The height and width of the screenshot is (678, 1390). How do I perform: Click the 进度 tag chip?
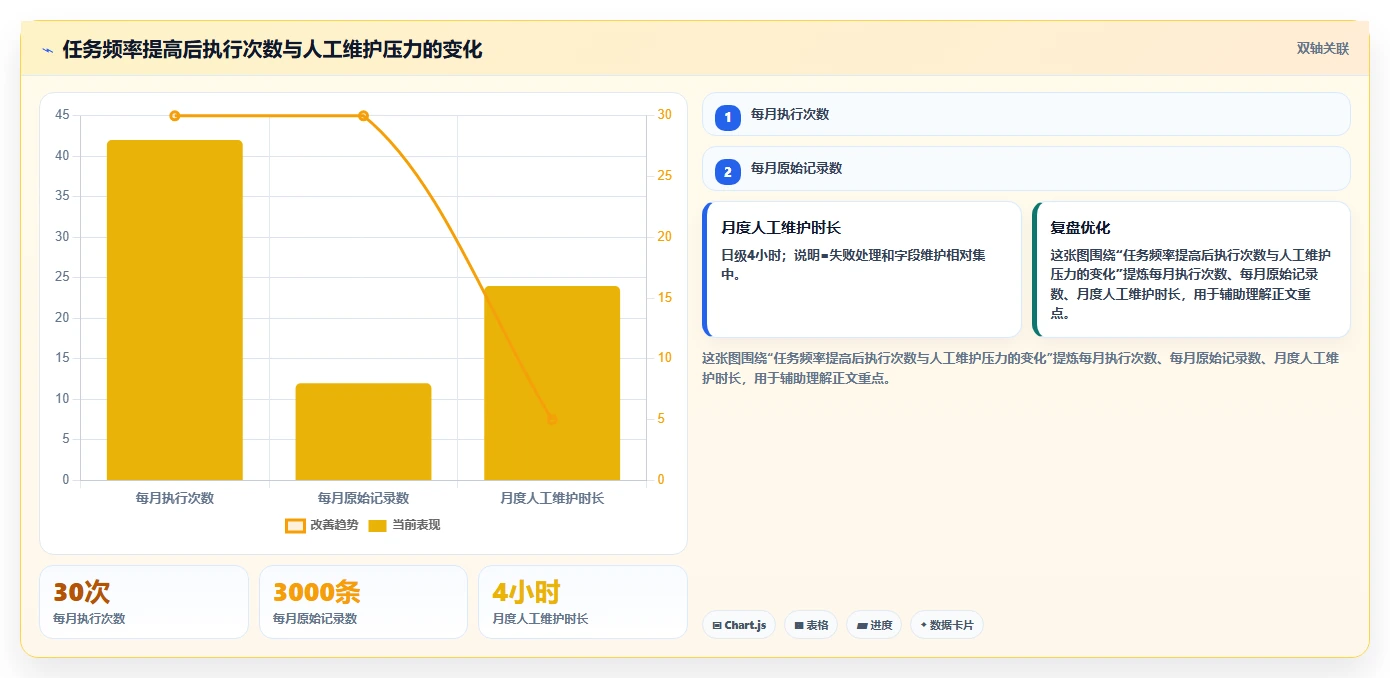pos(874,625)
